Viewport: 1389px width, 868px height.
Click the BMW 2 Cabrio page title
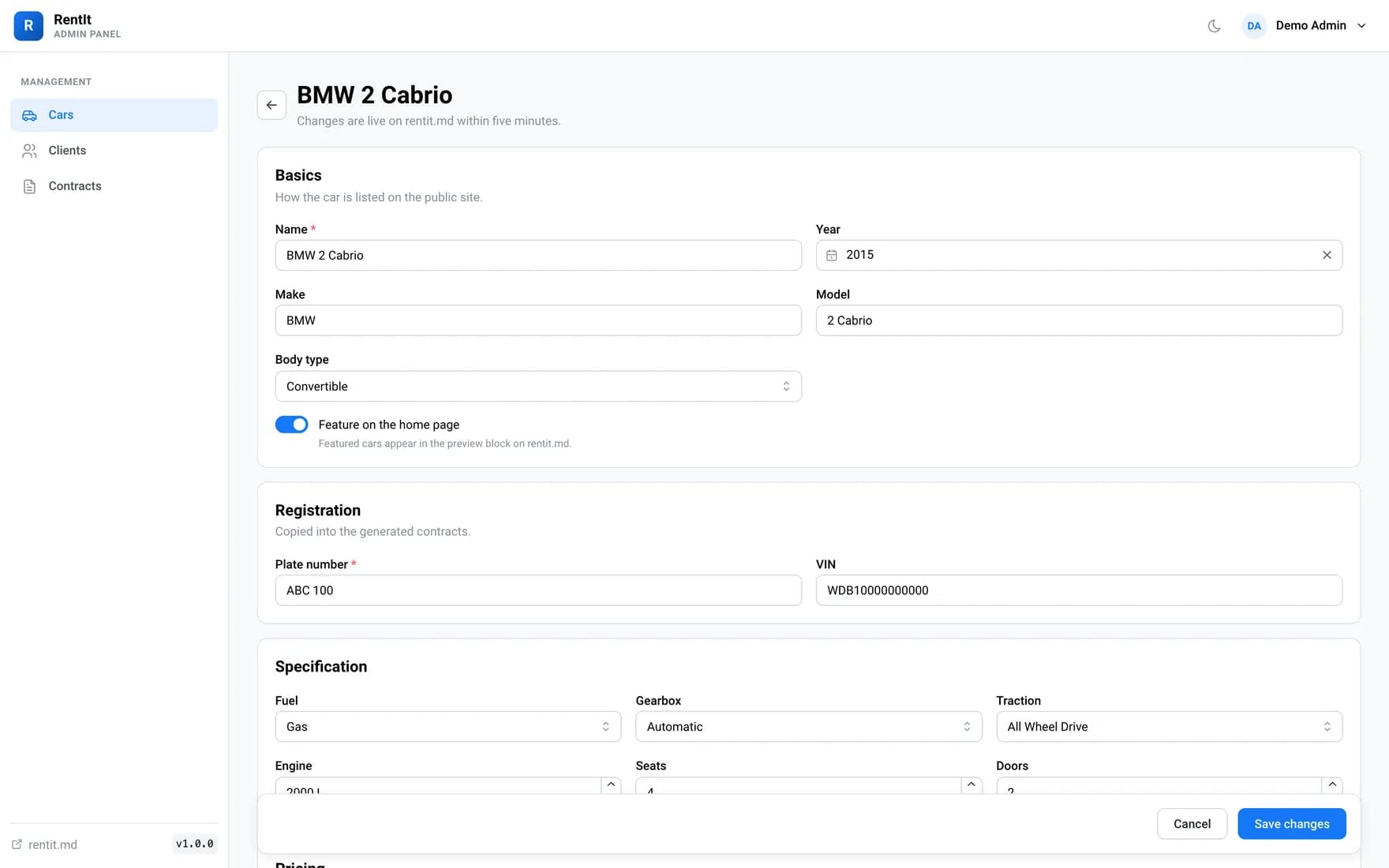coord(375,95)
